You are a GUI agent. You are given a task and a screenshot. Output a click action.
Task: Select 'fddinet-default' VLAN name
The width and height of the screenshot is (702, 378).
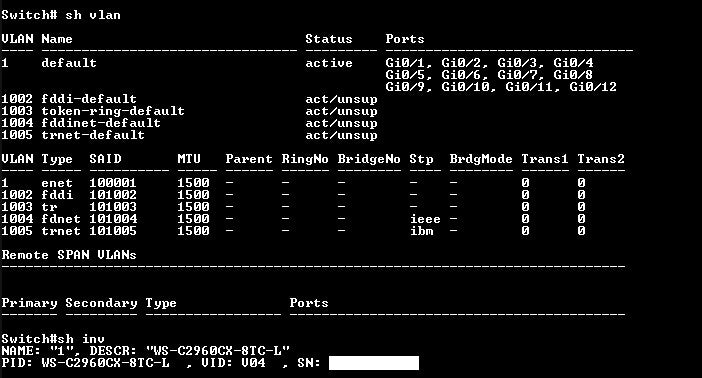pos(101,123)
